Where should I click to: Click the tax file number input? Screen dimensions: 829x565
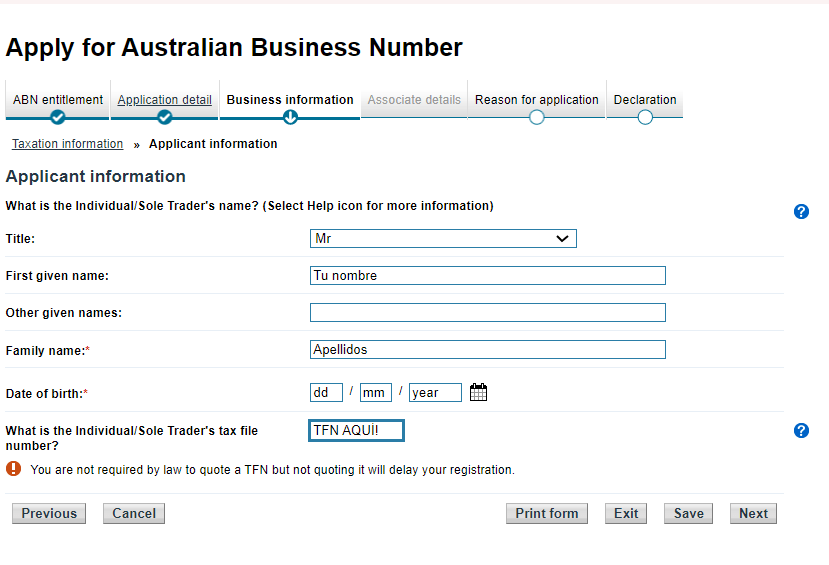pyautogui.click(x=357, y=431)
